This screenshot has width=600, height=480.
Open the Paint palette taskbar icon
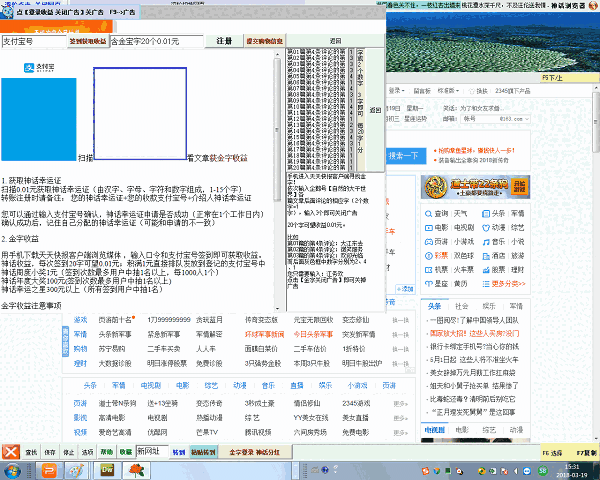pyautogui.click(x=75, y=471)
